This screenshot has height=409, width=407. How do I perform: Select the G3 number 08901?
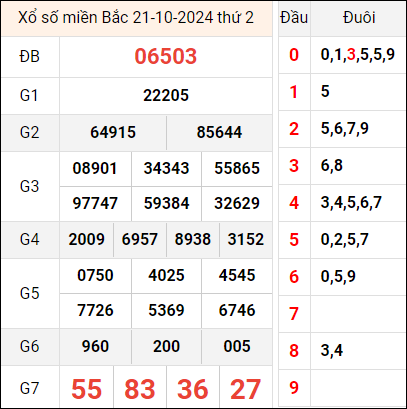(95, 168)
